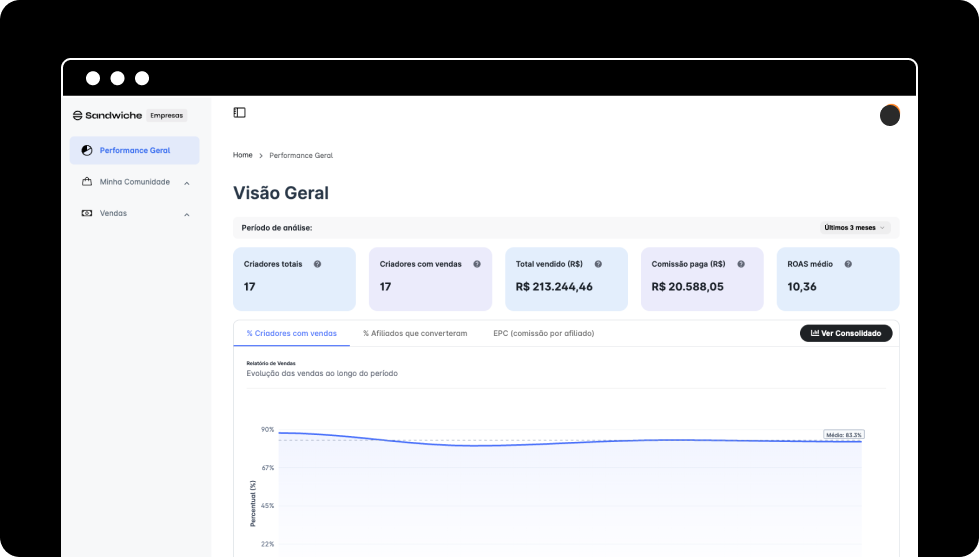Click the ROAS médio value 10,36
The image size is (979, 557).
(802, 287)
